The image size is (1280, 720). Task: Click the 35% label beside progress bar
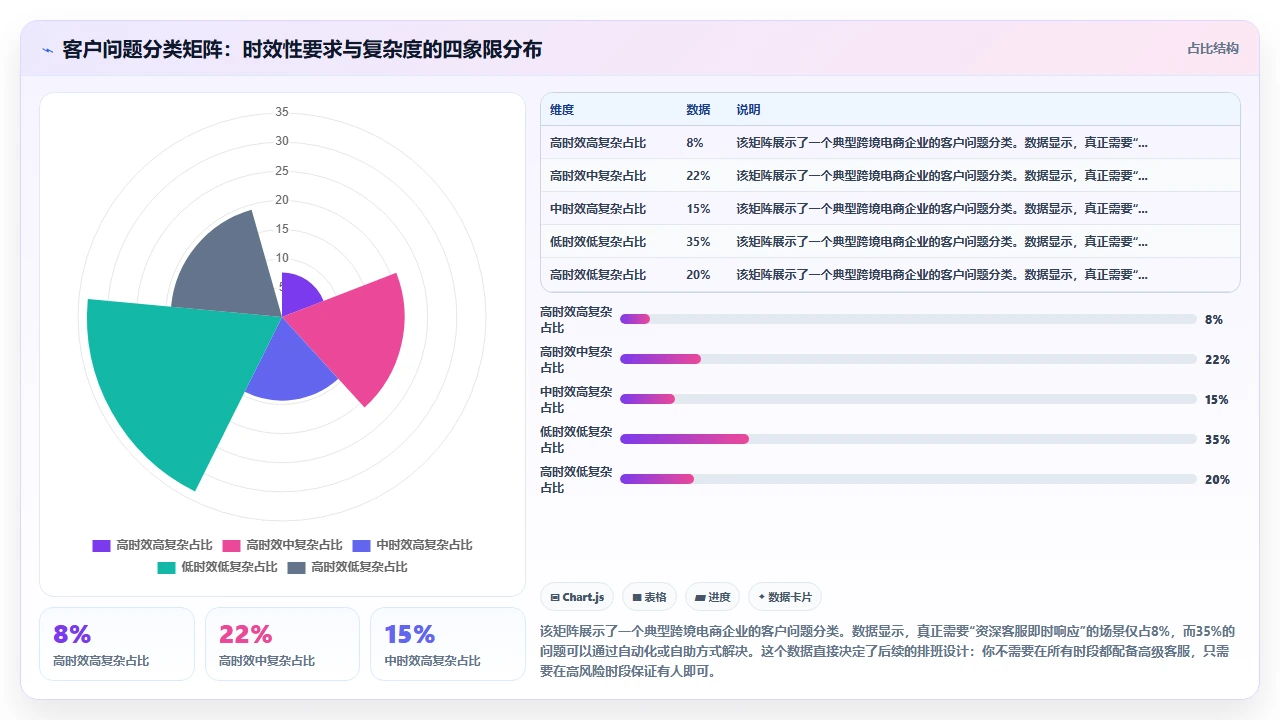click(1217, 439)
